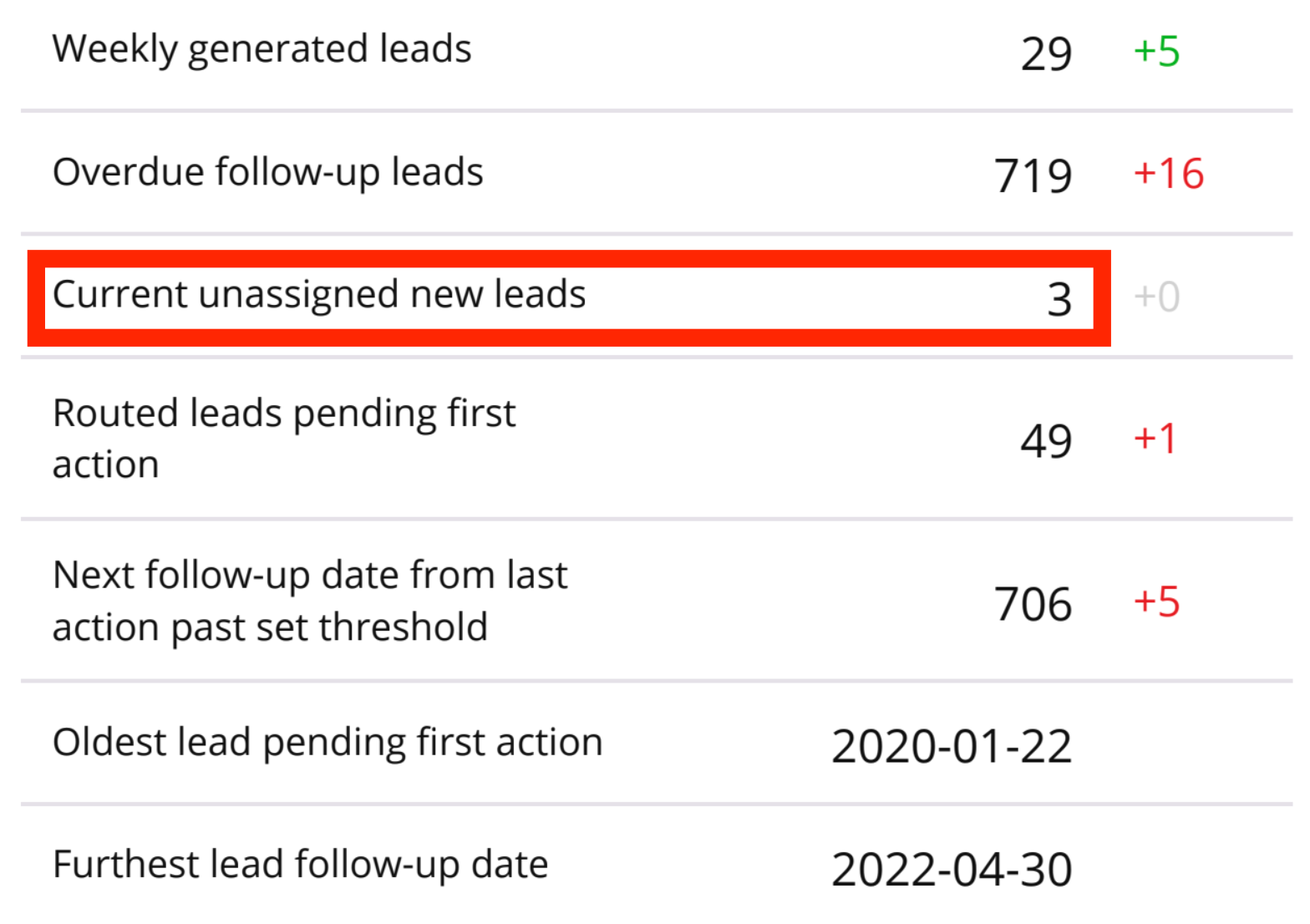The image size is (1310, 924).
Task: Click the oldest lead date 2020-01-22
Action: (952, 746)
